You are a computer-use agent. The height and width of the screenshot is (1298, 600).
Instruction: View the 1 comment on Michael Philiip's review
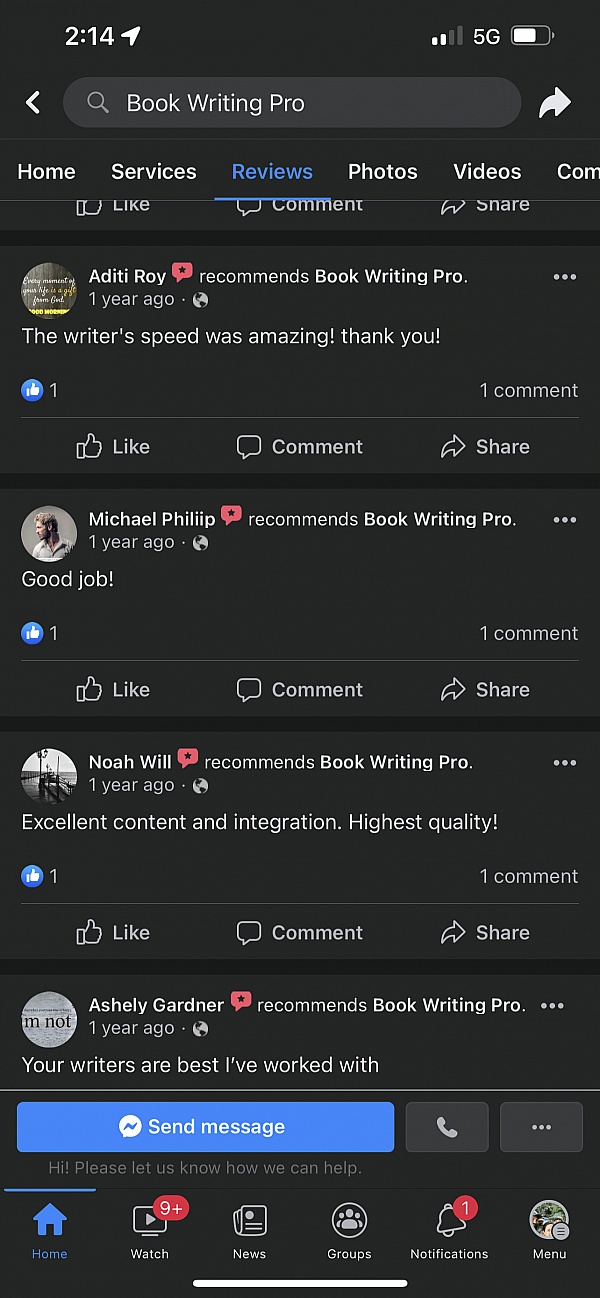click(529, 633)
